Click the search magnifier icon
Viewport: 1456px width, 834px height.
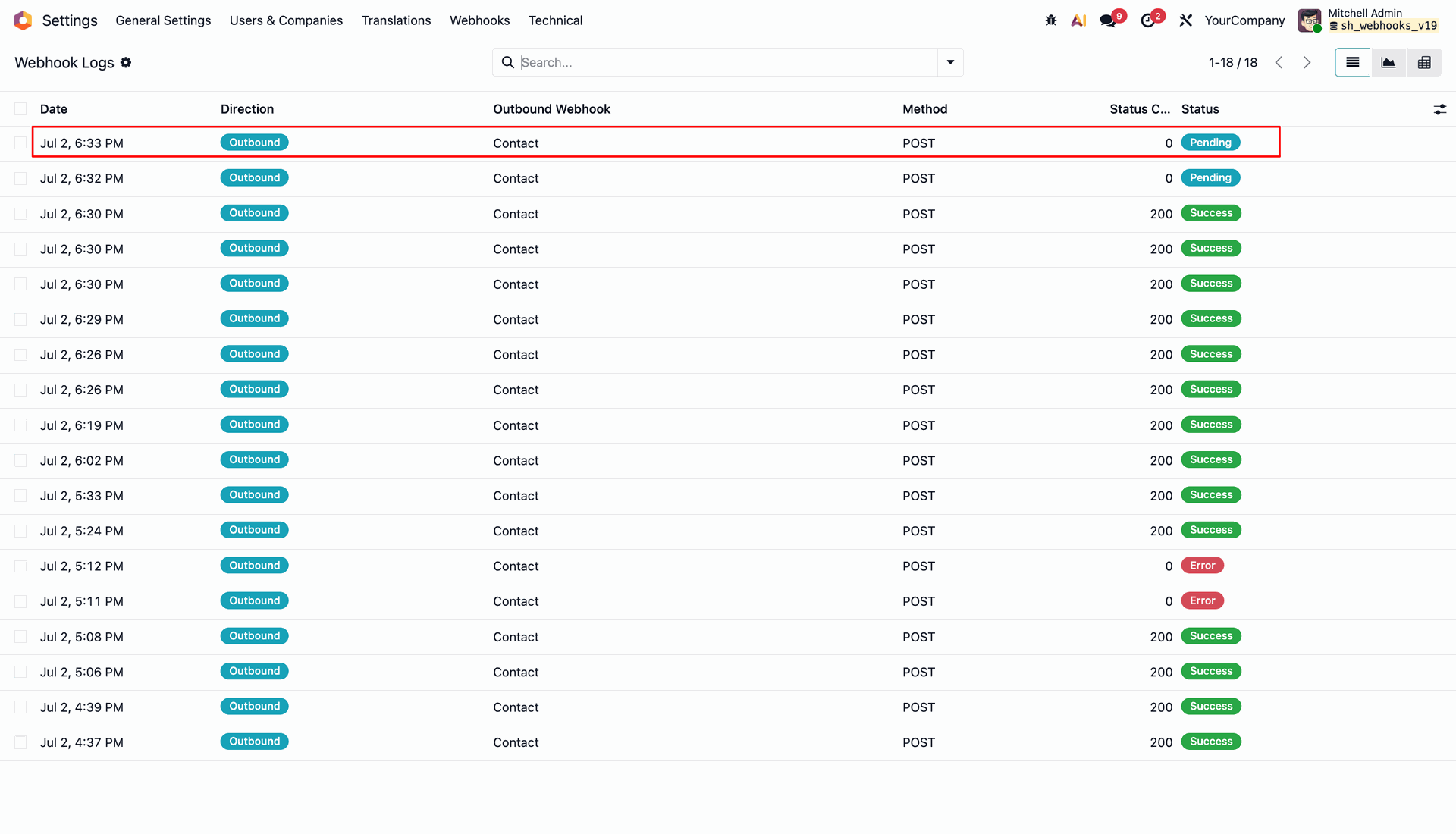(508, 62)
